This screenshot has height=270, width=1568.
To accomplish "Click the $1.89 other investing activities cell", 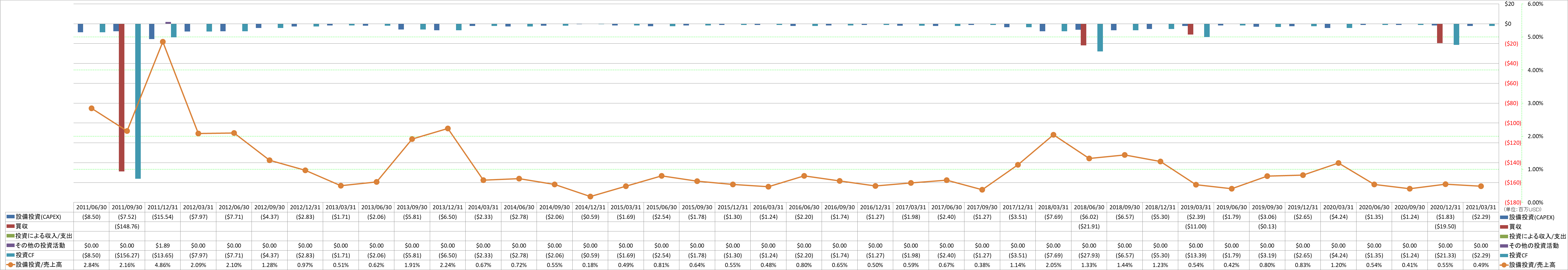I will (162, 246).
